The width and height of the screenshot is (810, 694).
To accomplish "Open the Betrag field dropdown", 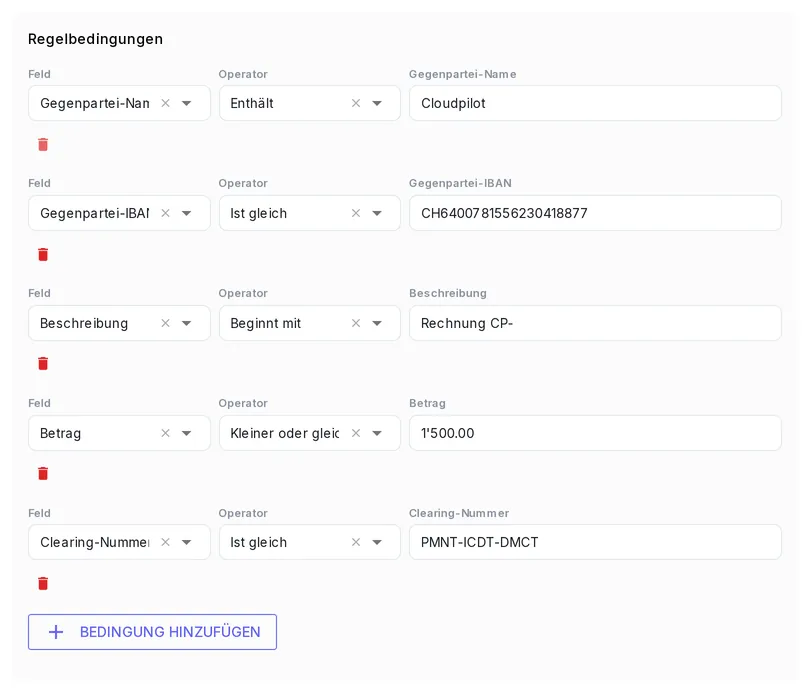I will coord(186,433).
